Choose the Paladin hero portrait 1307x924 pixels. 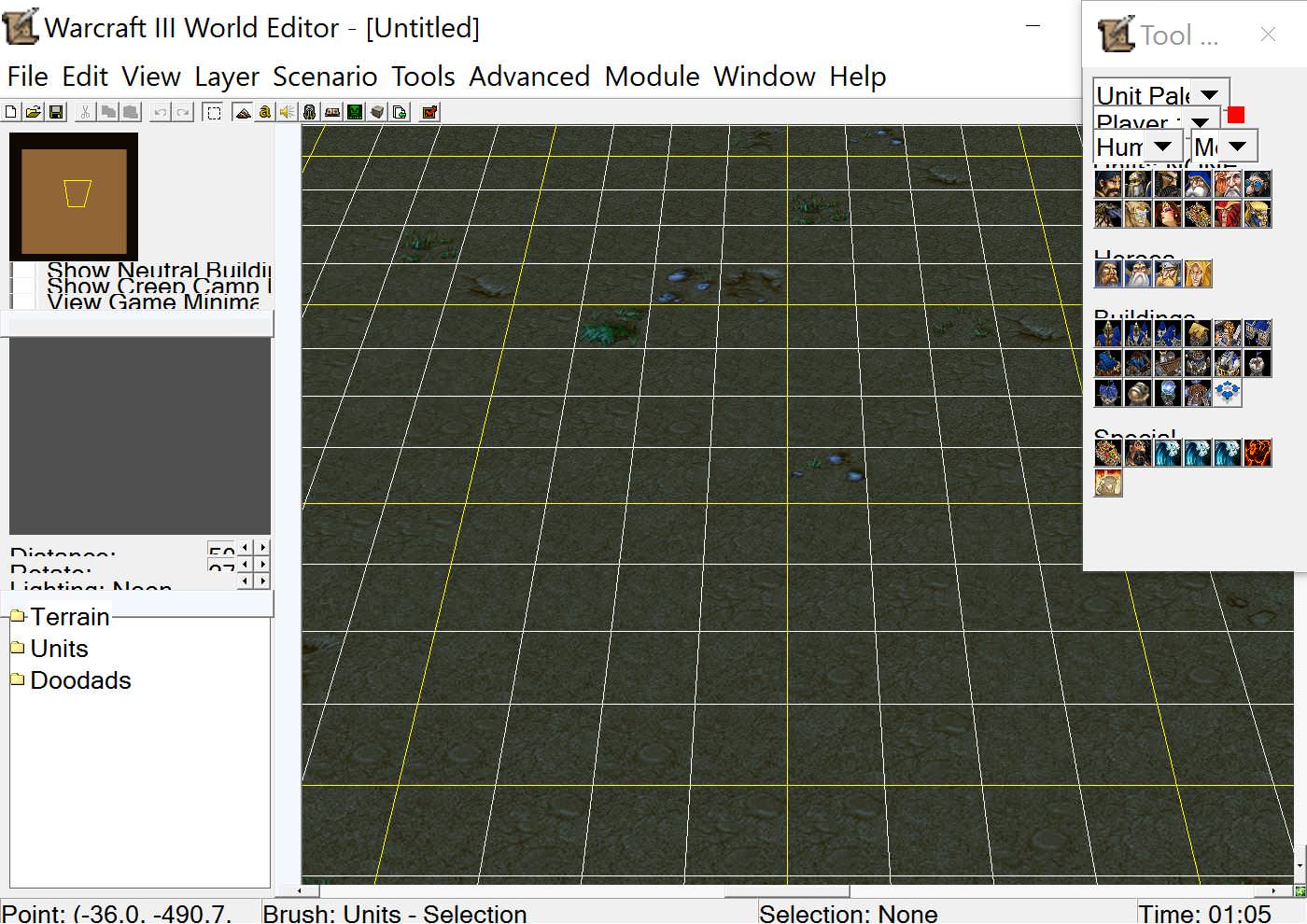tap(1108, 273)
